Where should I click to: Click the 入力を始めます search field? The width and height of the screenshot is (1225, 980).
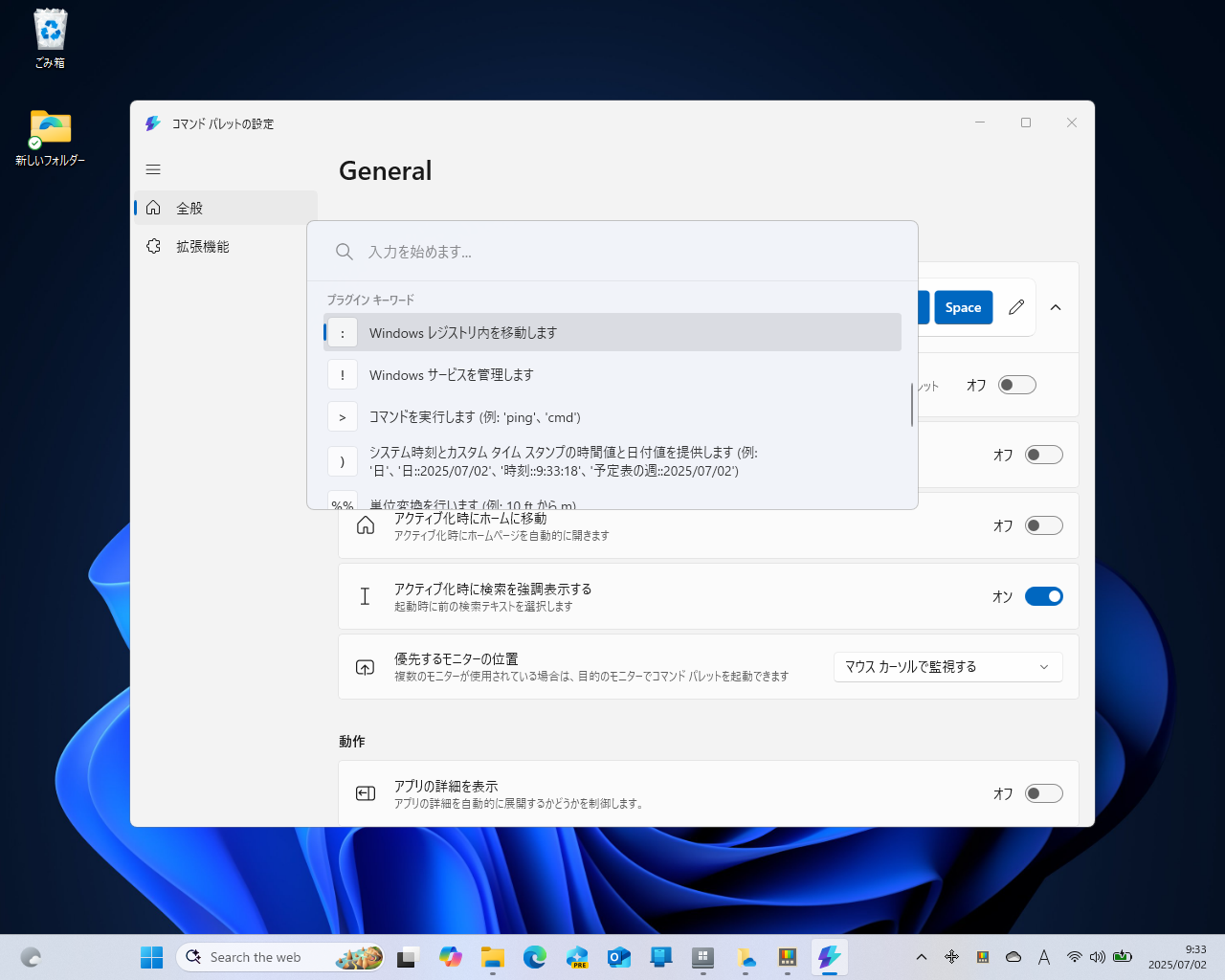(612, 252)
